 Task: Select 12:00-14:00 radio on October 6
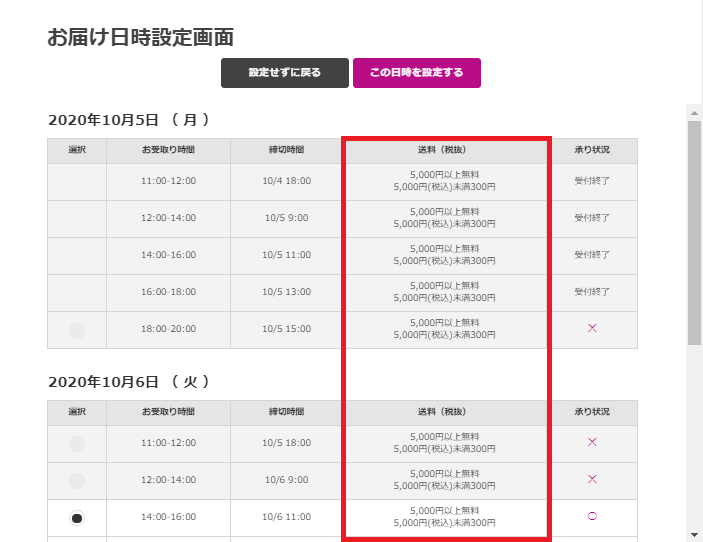pyautogui.click(x=77, y=480)
